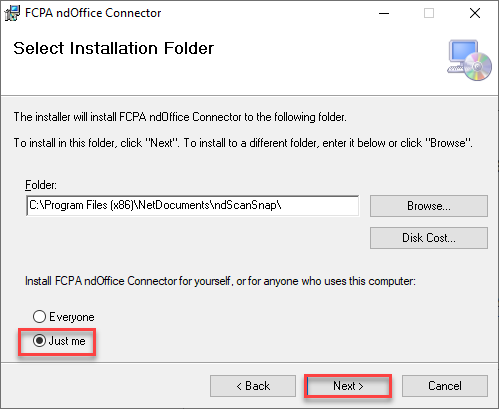Click the 'To install in this folder' instruction text

[243, 143]
